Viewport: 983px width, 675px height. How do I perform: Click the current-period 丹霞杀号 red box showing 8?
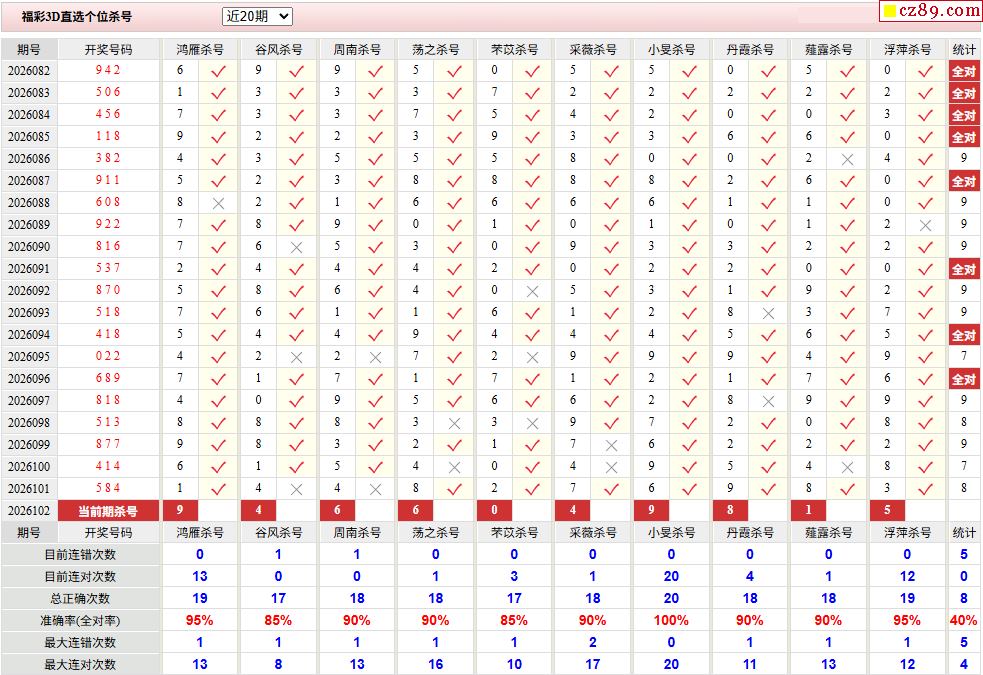[730, 510]
